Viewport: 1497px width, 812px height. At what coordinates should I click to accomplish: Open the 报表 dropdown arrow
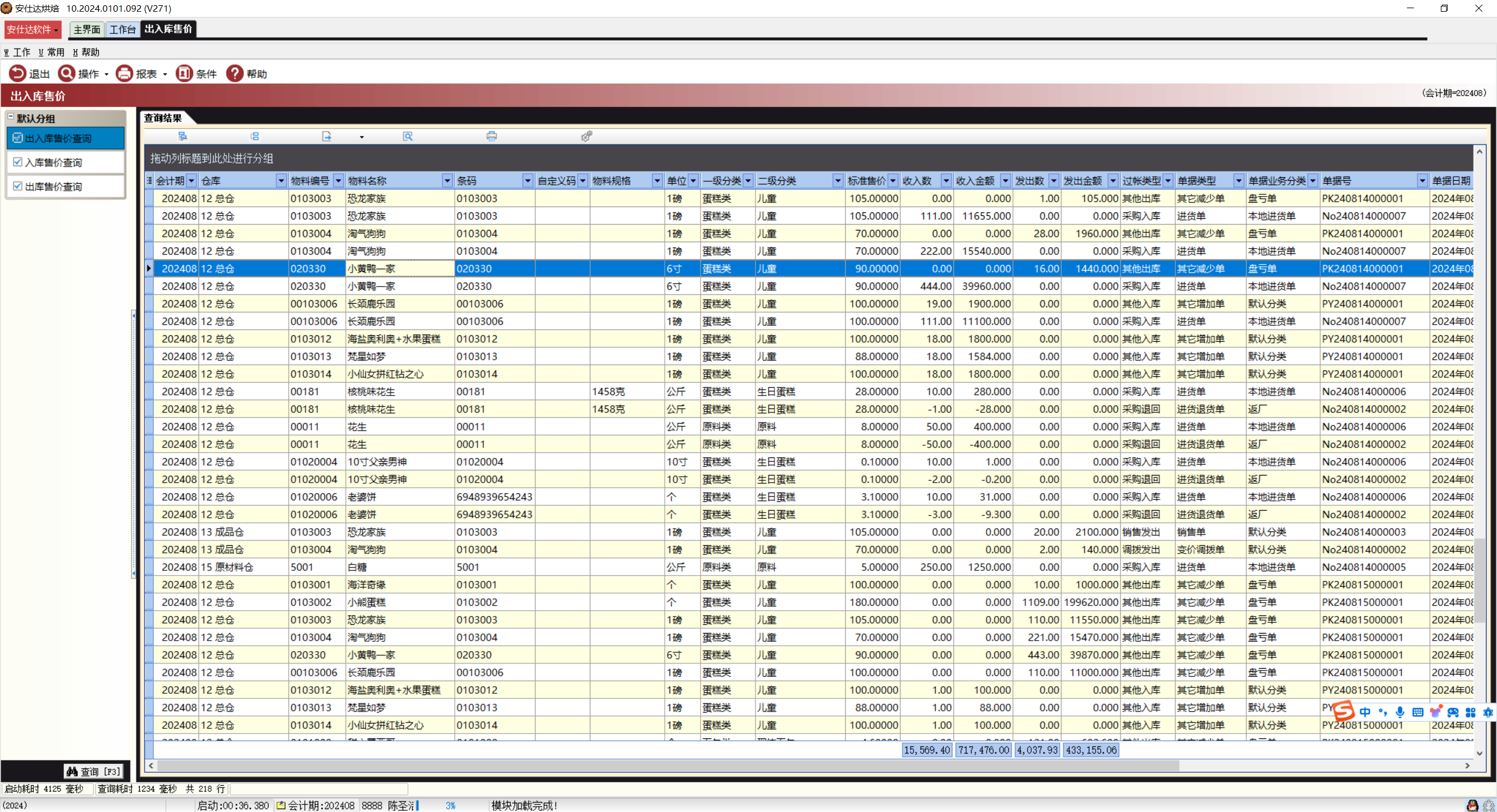(x=165, y=74)
